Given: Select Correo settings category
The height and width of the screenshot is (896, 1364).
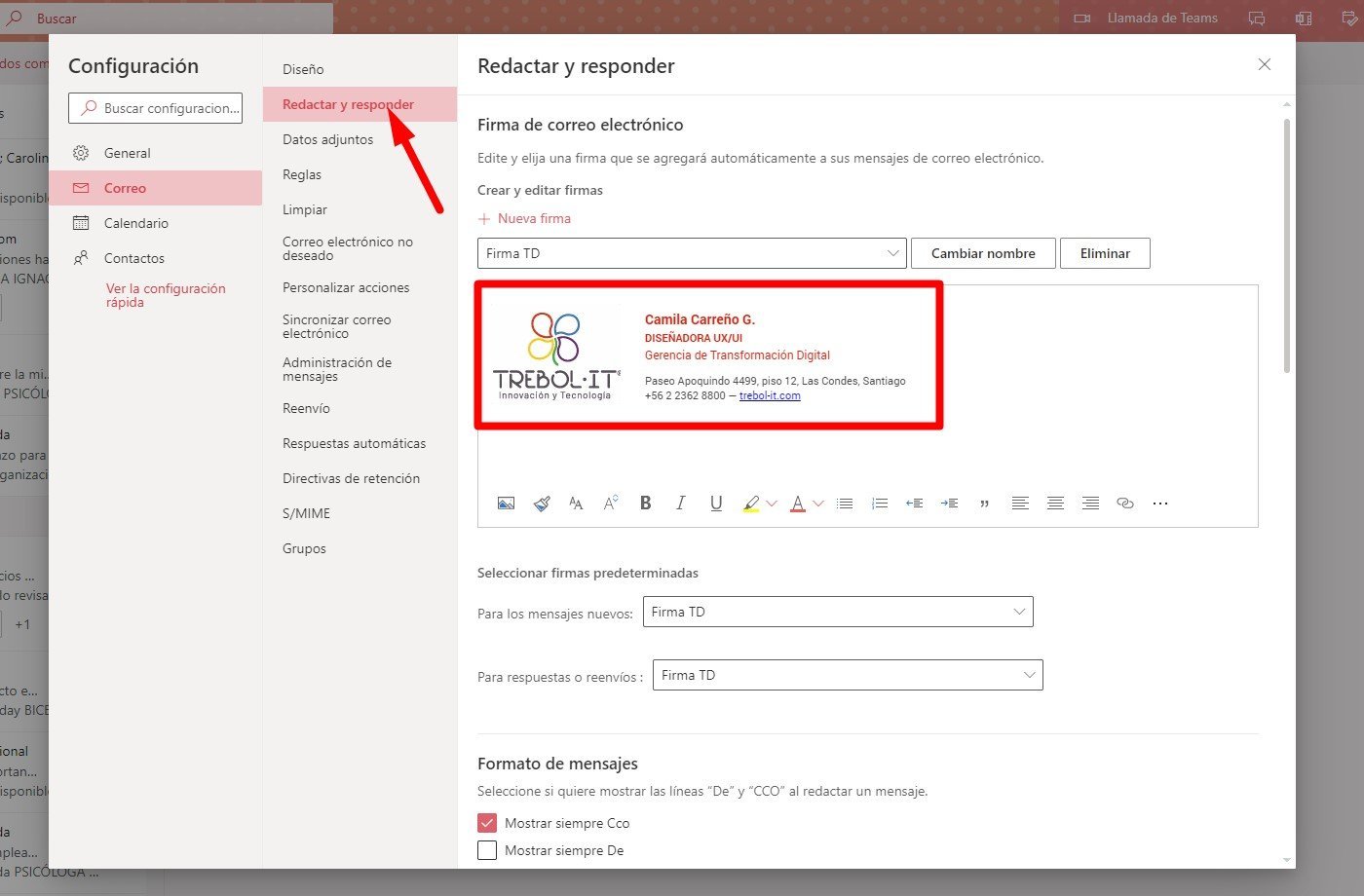Looking at the screenshot, I should (x=156, y=188).
